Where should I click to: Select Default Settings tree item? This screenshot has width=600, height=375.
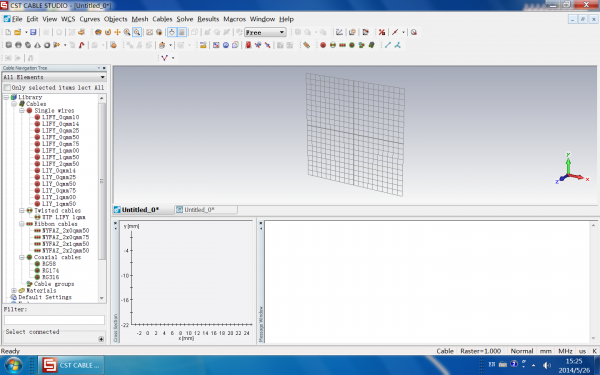[45, 298]
